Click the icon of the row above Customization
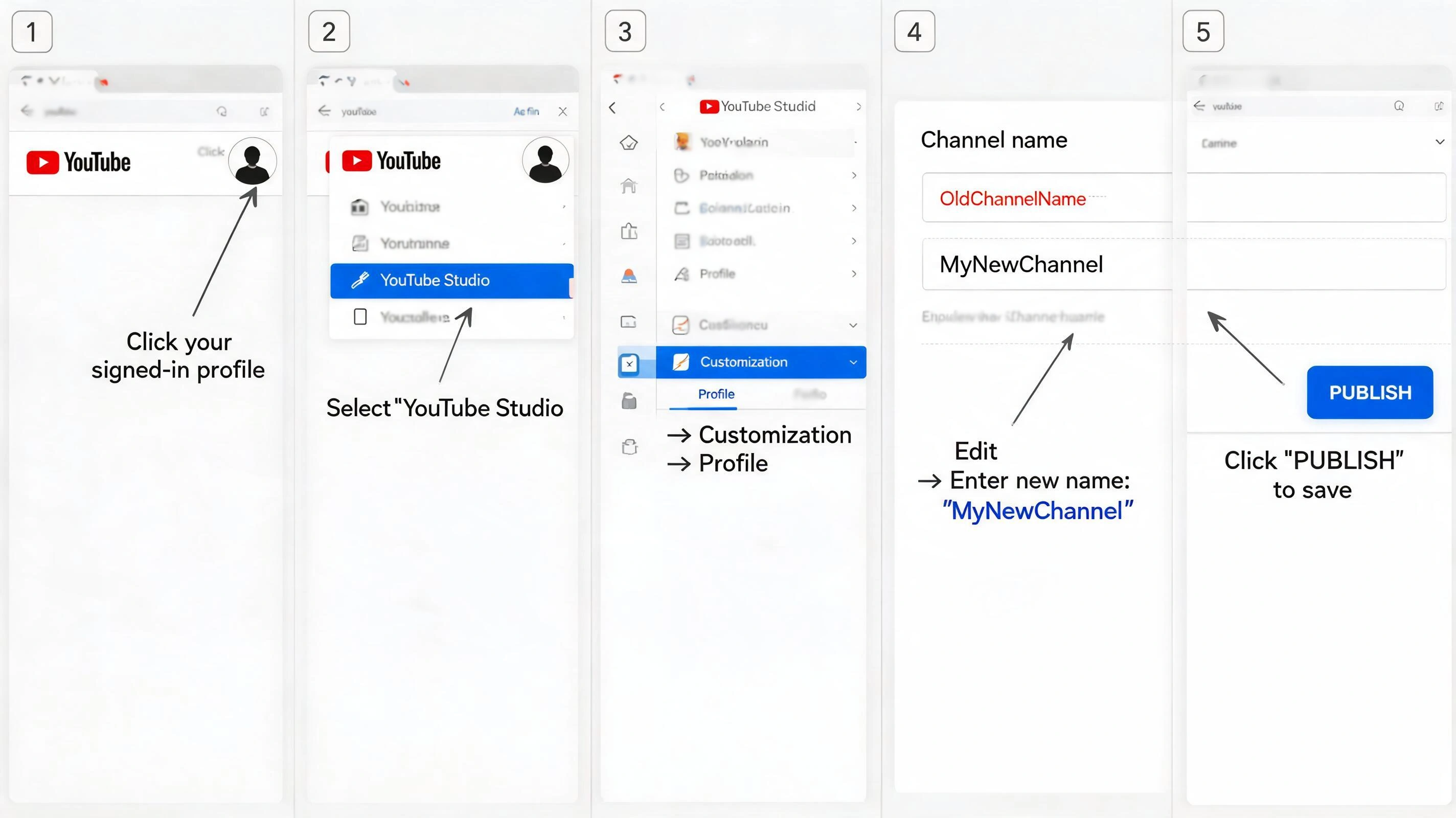The image size is (1456, 818). (x=680, y=325)
